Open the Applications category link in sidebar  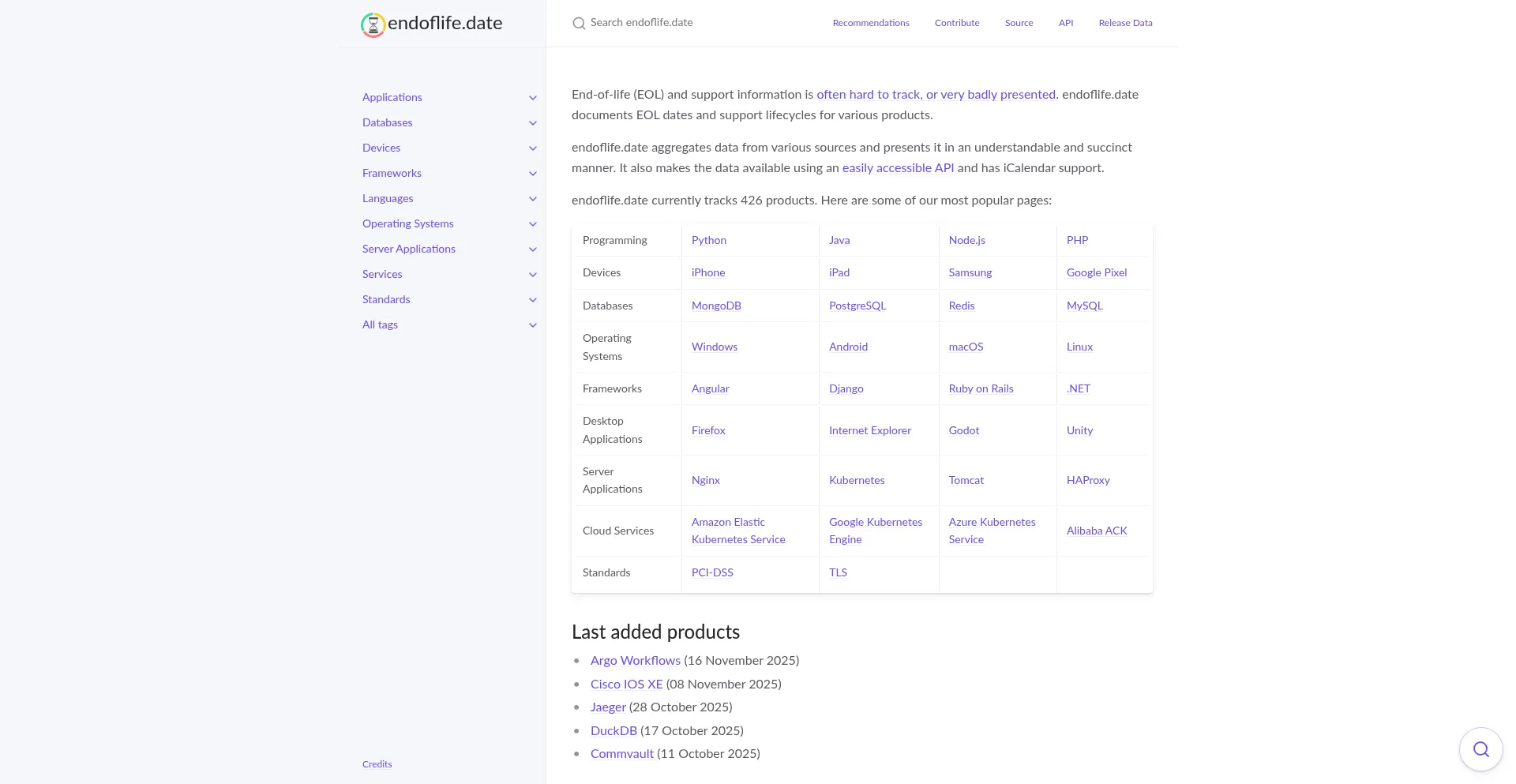(x=392, y=97)
